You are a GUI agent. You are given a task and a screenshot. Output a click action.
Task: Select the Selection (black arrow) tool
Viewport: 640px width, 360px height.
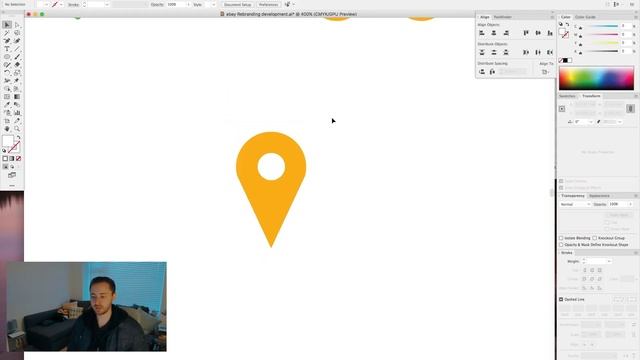pyautogui.click(x=7, y=25)
